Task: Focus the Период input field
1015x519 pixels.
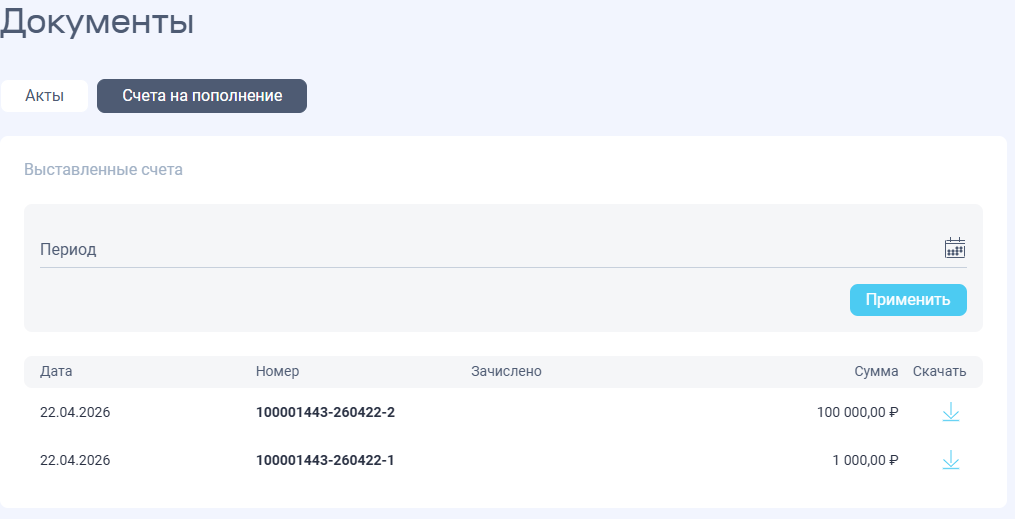Action: point(480,249)
